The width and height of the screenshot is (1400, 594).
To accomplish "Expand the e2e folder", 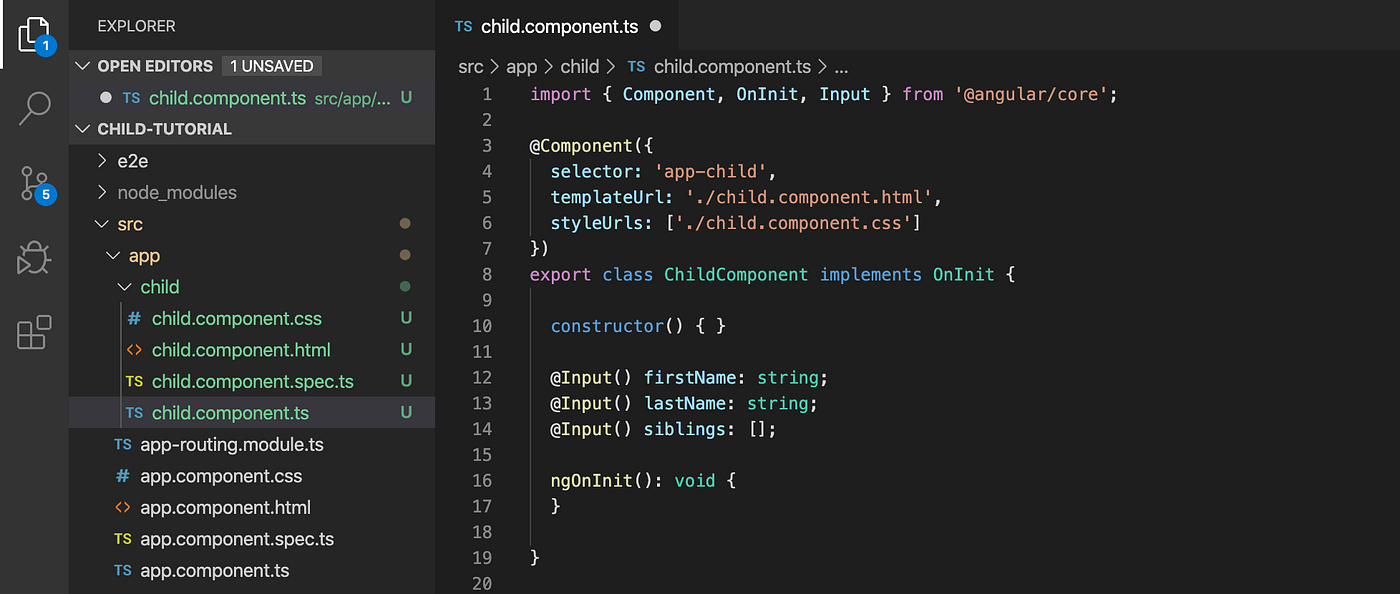I will pyautogui.click(x=251, y=161).
